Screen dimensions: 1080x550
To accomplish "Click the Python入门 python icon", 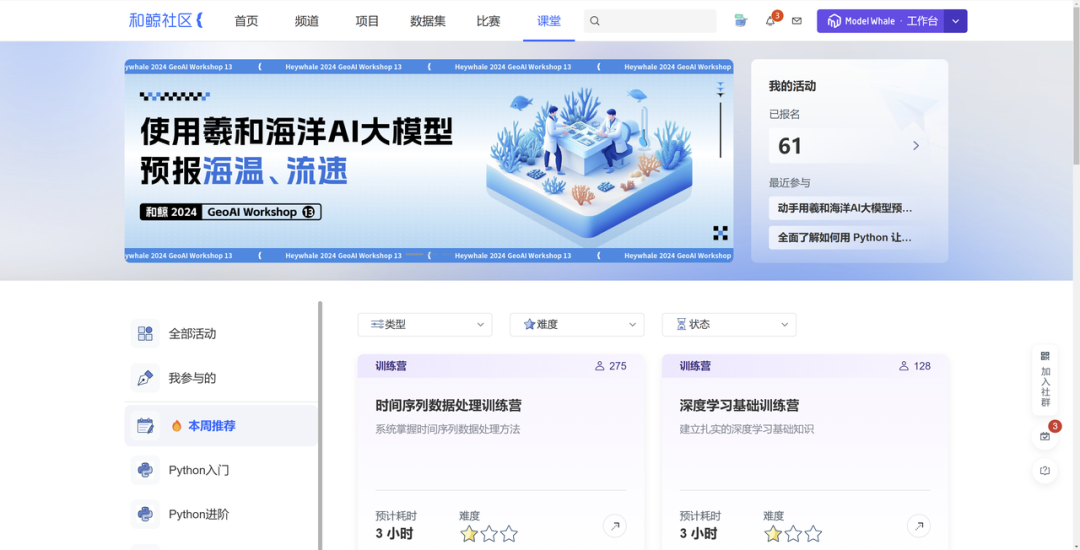I will pyautogui.click(x=145, y=470).
